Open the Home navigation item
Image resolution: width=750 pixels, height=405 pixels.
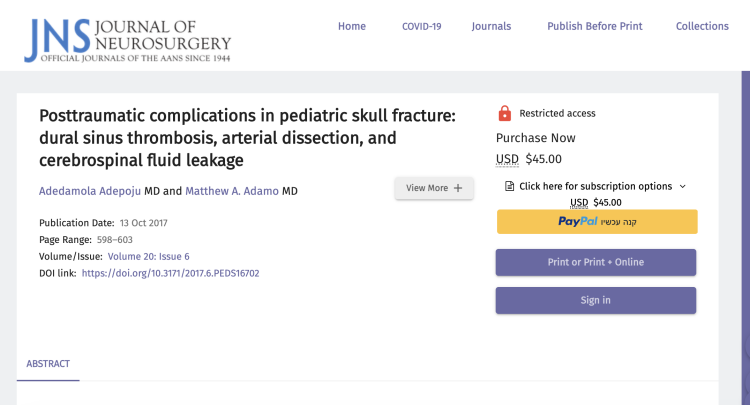pos(351,26)
